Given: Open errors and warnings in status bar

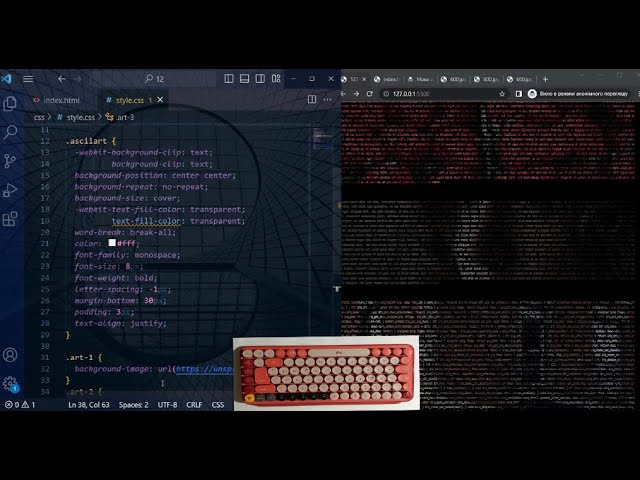Looking at the screenshot, I should coord(20,405).
